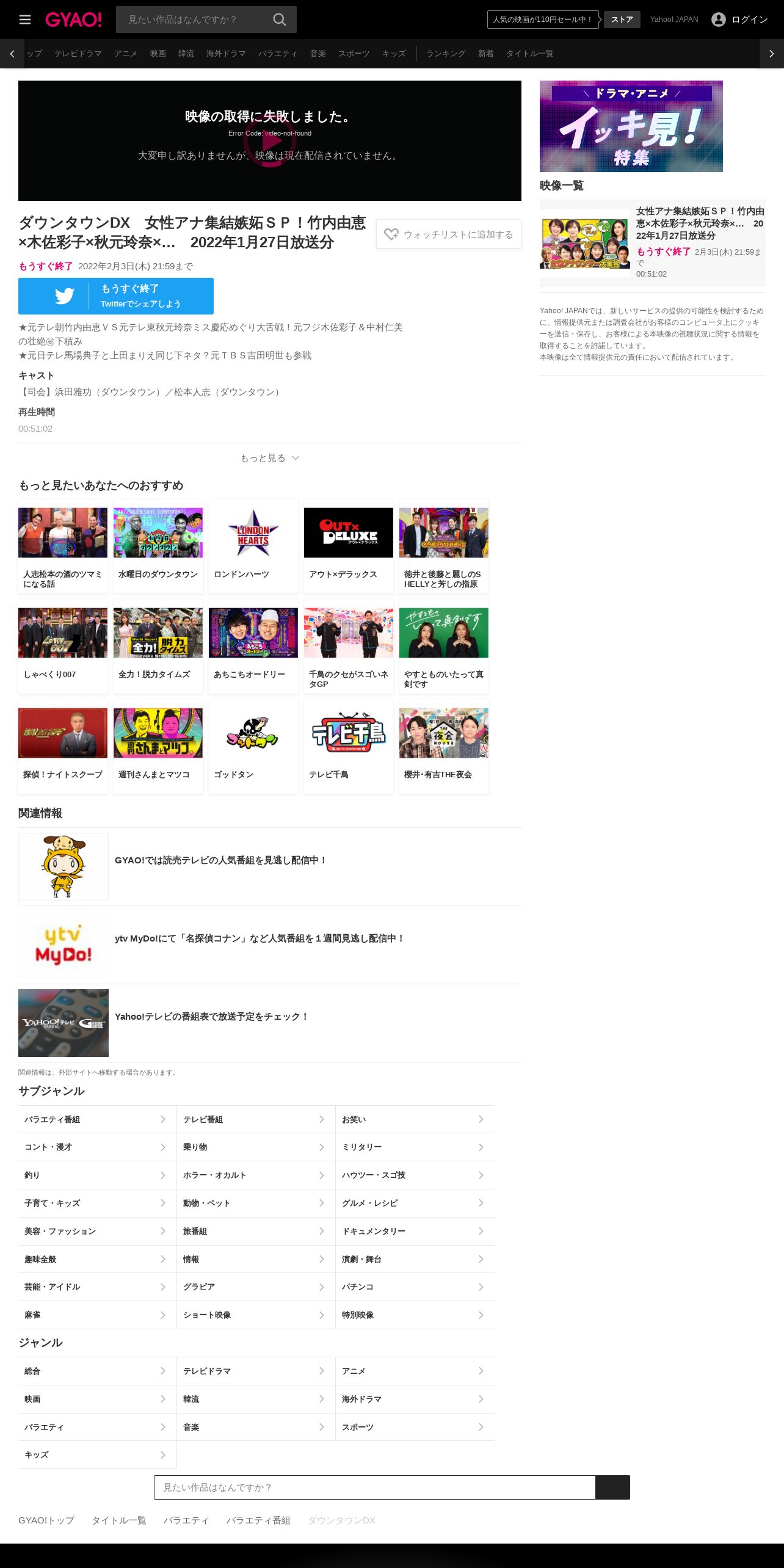The width and height of the screenshot is (784, 1568).
Task: Click the ytv MyDo! logo
Action: coord(64,945)
